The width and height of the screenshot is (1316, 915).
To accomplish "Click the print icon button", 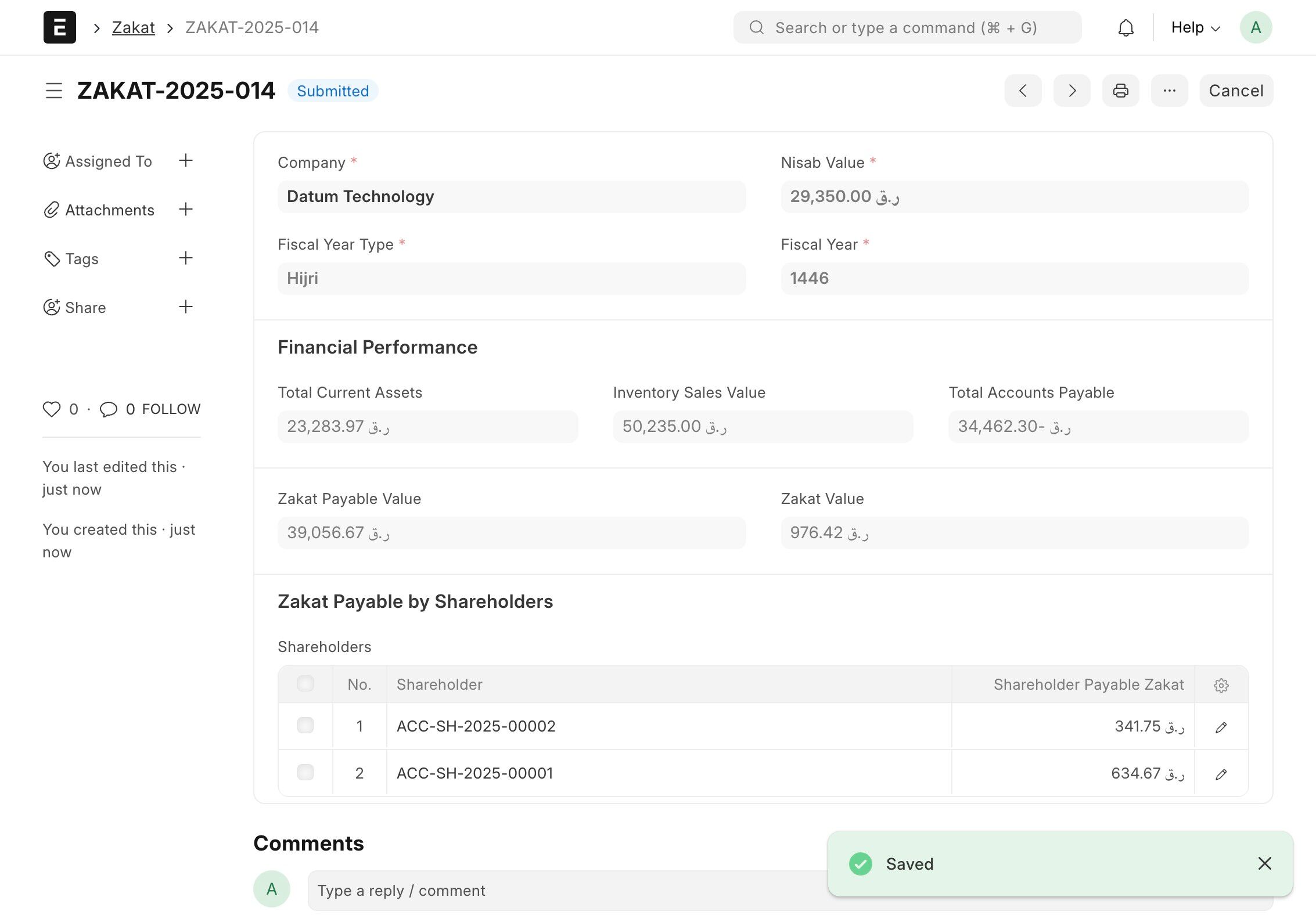I will pyautogui.click(x=1120, y=91).
